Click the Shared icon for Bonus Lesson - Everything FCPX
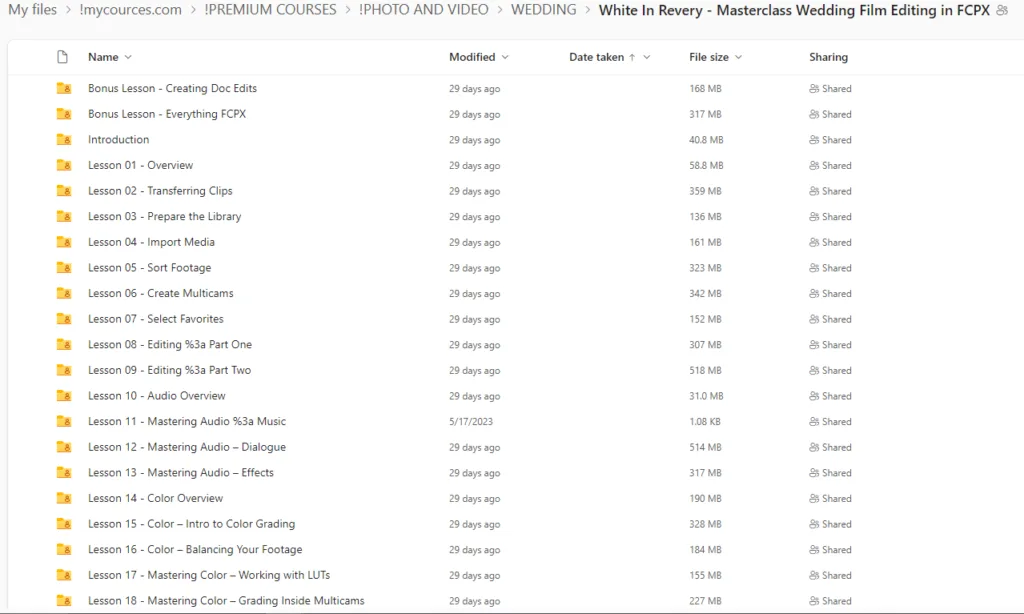Image resolution: width=1024 pixels, height=614 pixels. click(814, 115)
